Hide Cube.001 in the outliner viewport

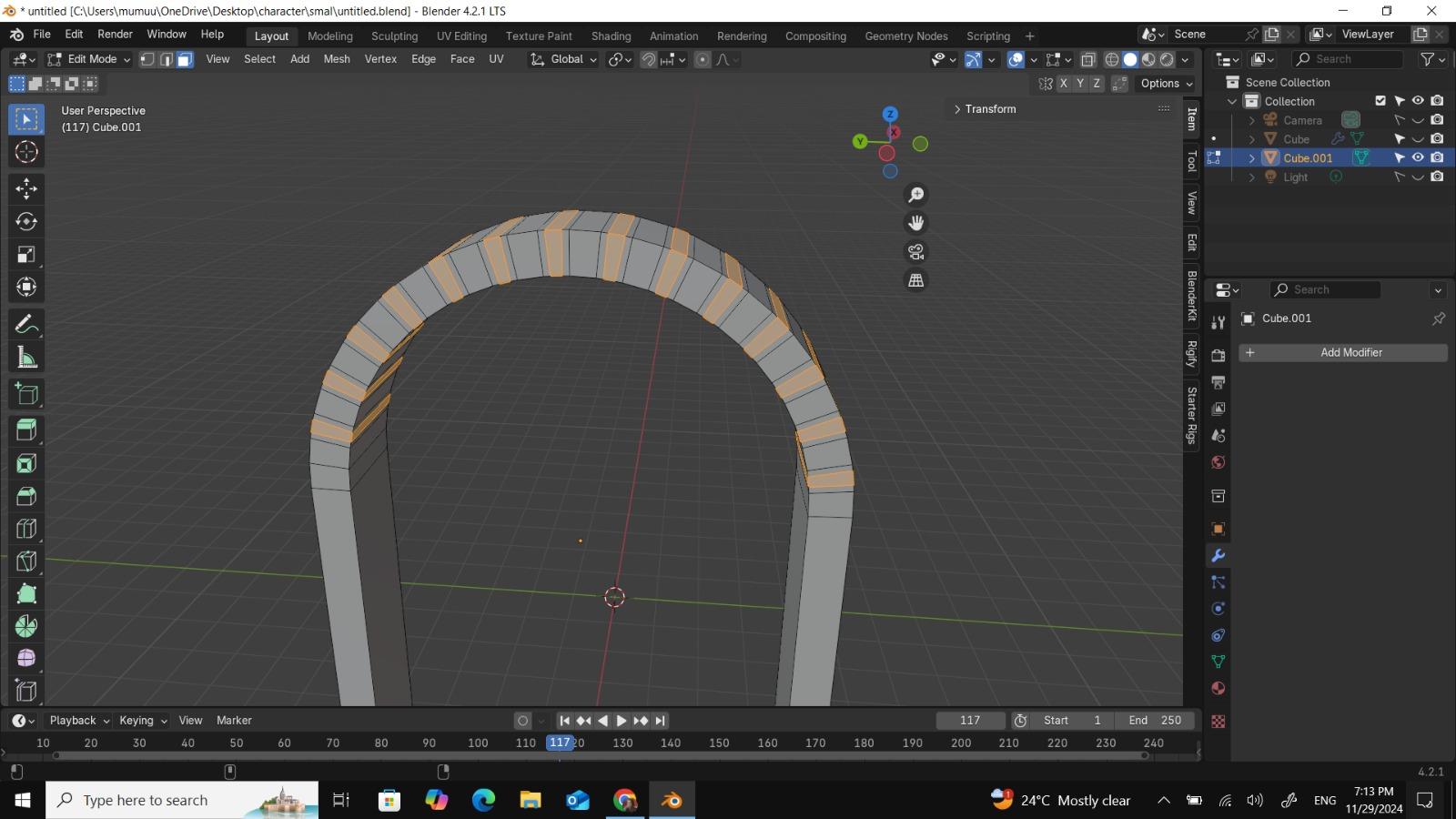[1418, 157]
